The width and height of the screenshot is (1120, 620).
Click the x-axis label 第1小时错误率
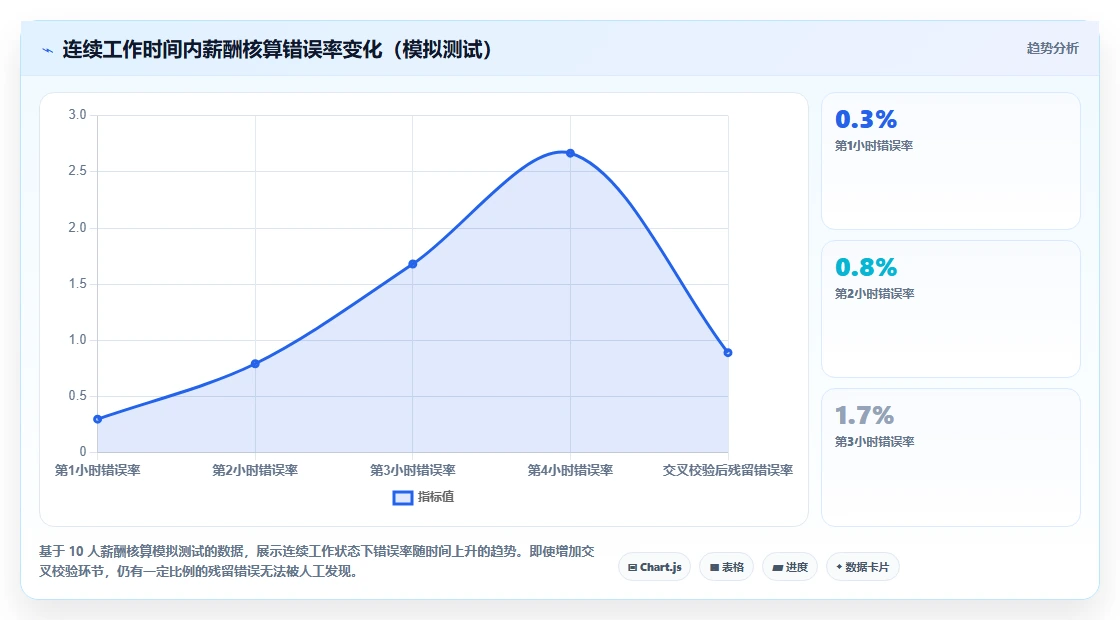coord(98,470)
